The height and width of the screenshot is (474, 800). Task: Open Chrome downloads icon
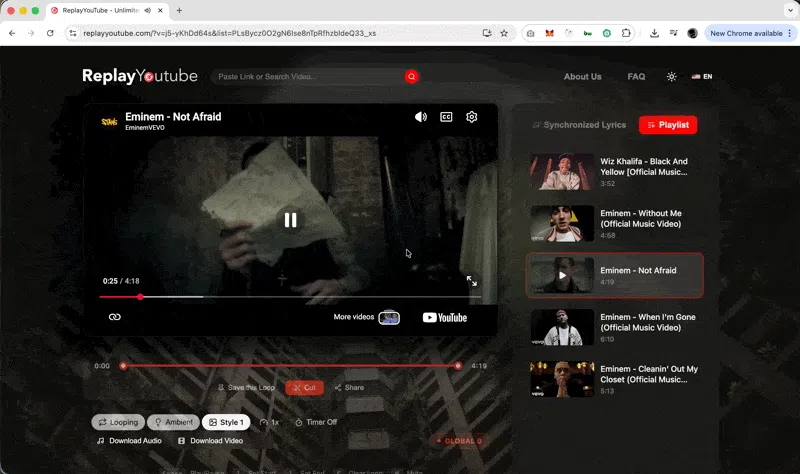pyautogui.click(x=654, y=33)
